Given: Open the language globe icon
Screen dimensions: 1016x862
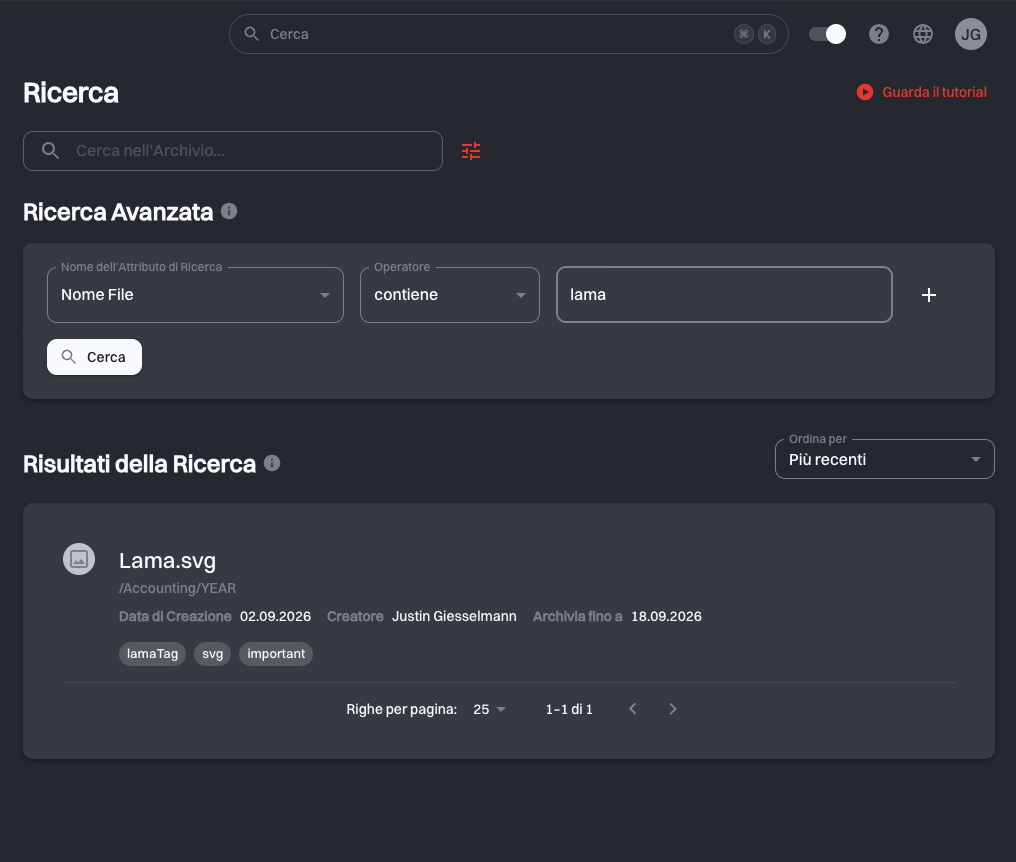Looking at the screenshot, I should [923, 34].
